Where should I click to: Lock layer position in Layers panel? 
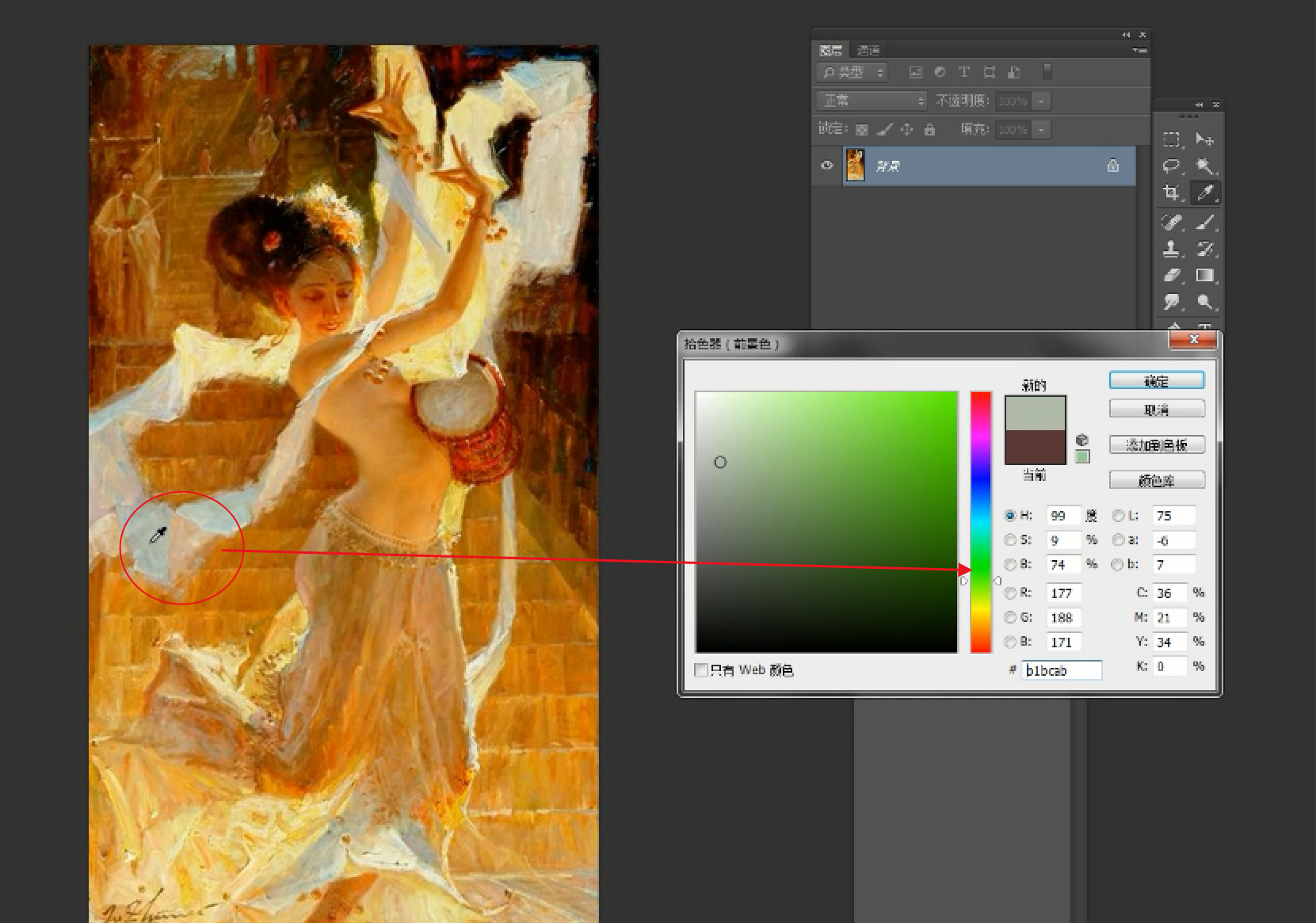coord(906,129)
